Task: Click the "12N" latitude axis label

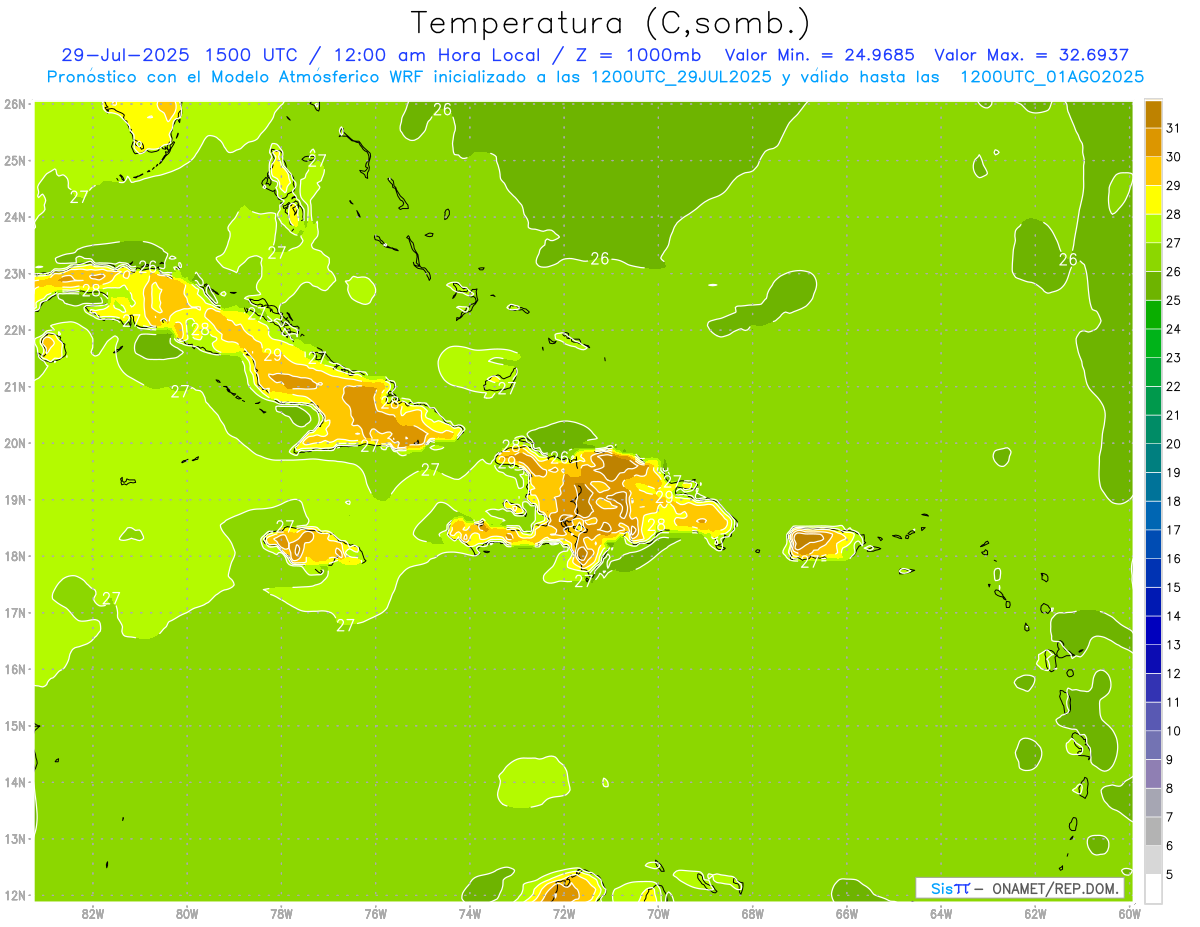Action: (x=14, y=894)
